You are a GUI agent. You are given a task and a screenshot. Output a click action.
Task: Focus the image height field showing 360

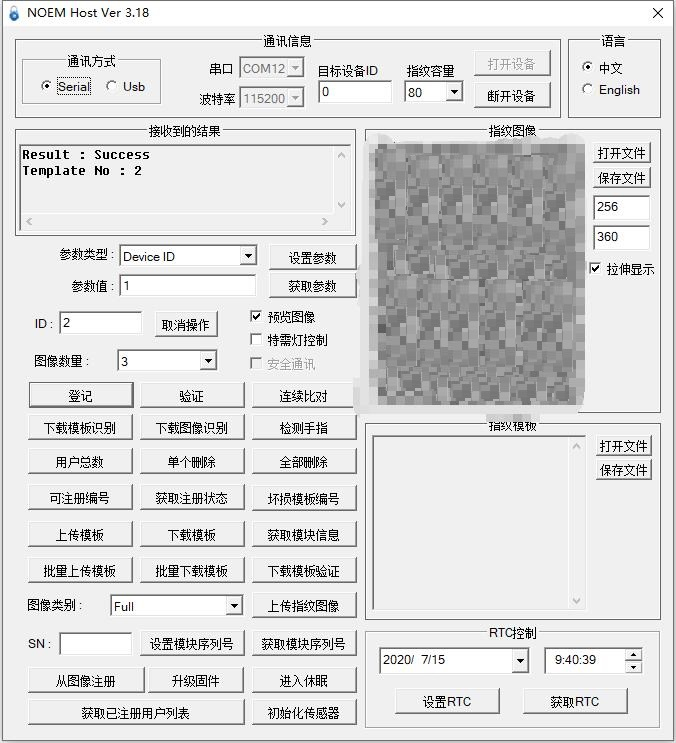point(622,237)
